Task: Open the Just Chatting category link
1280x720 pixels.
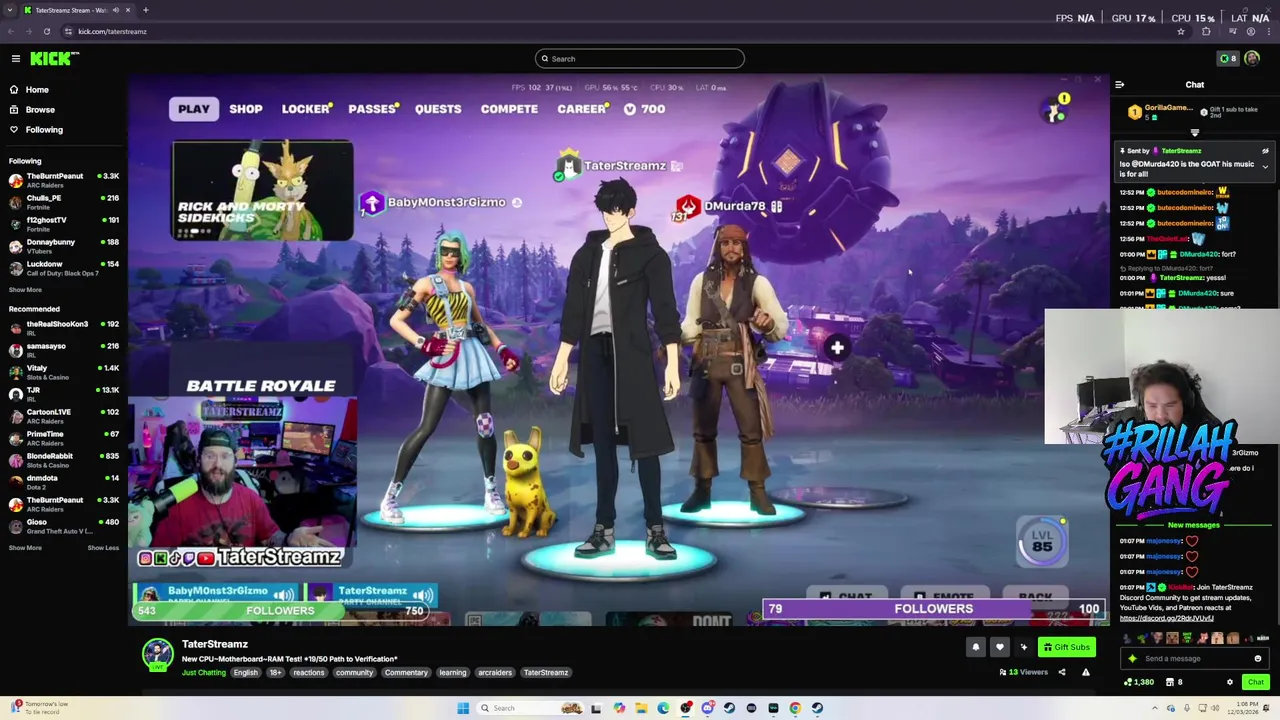Action: point(203,673)
